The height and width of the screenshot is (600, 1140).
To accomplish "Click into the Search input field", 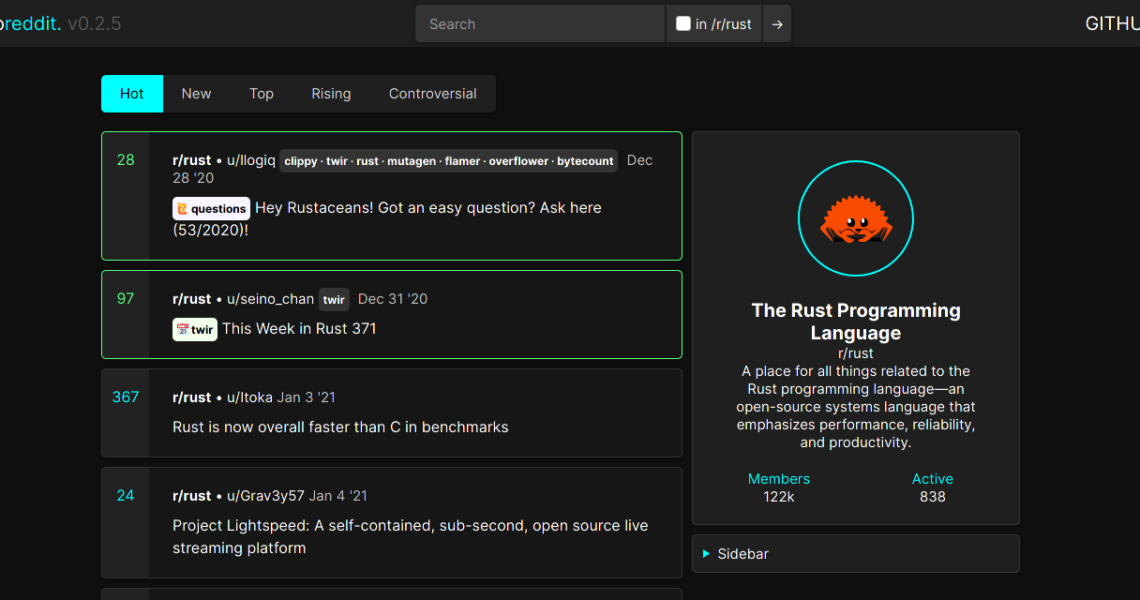I will [540, 24].
